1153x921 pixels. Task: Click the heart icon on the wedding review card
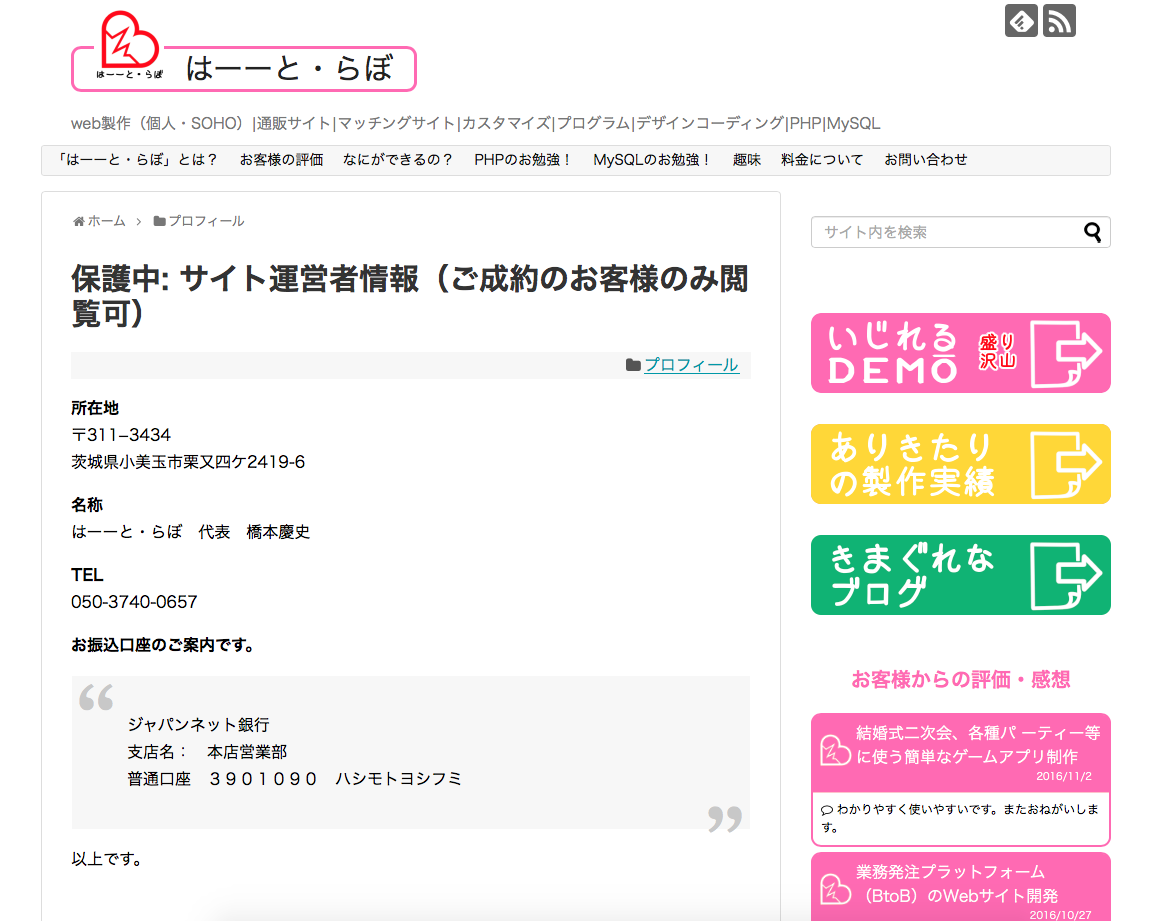click(x=836, y=750)
